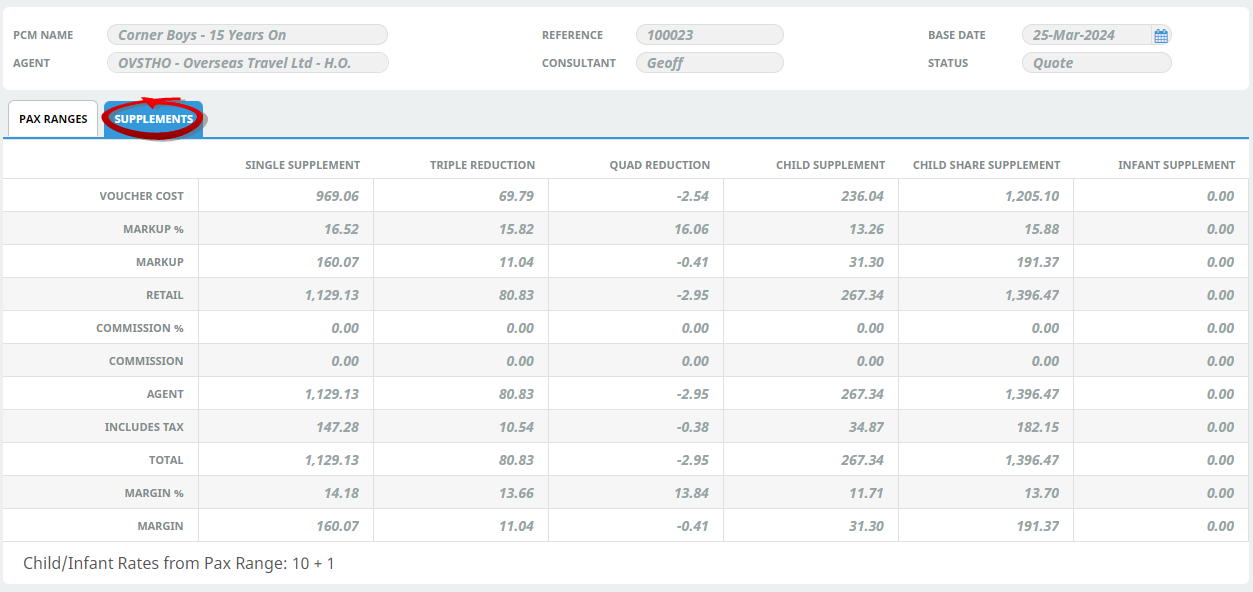The width and height of the screenshot is (1253, 592).
Task: Select the Supplements tab
Action: pyautogui.click(x=153, y=119)
